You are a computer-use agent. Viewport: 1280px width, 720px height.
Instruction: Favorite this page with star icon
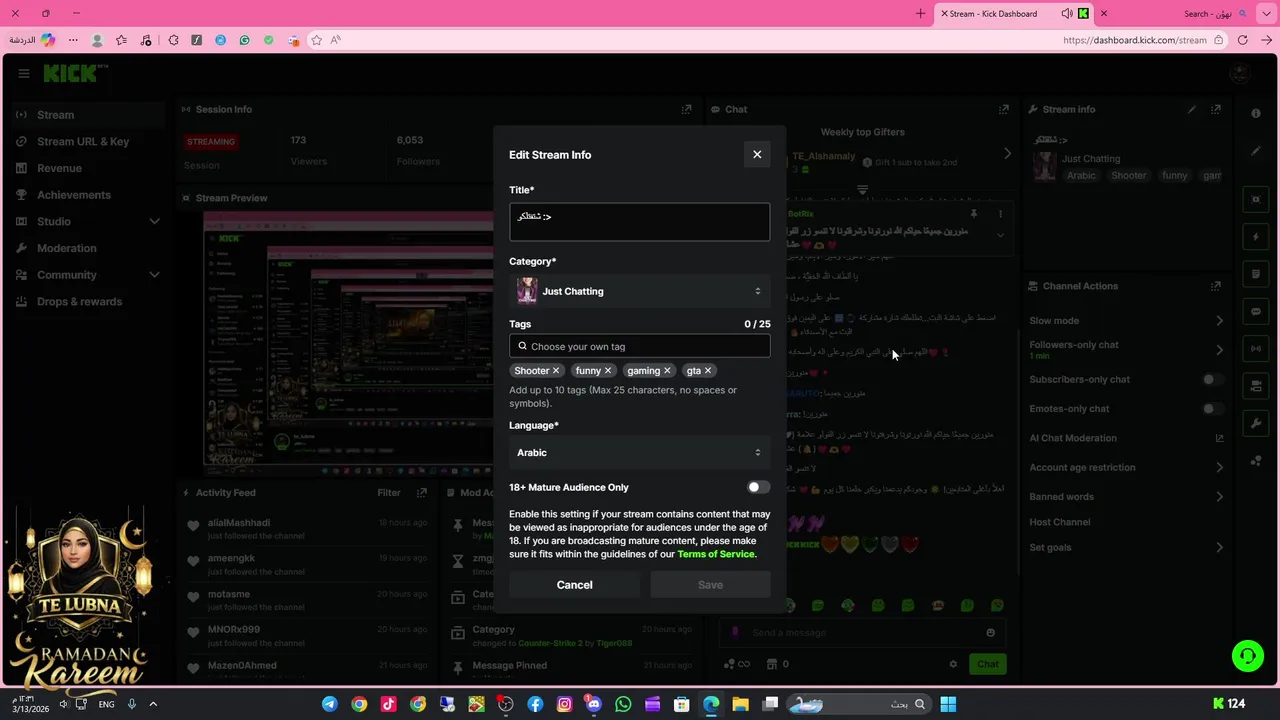316,40
